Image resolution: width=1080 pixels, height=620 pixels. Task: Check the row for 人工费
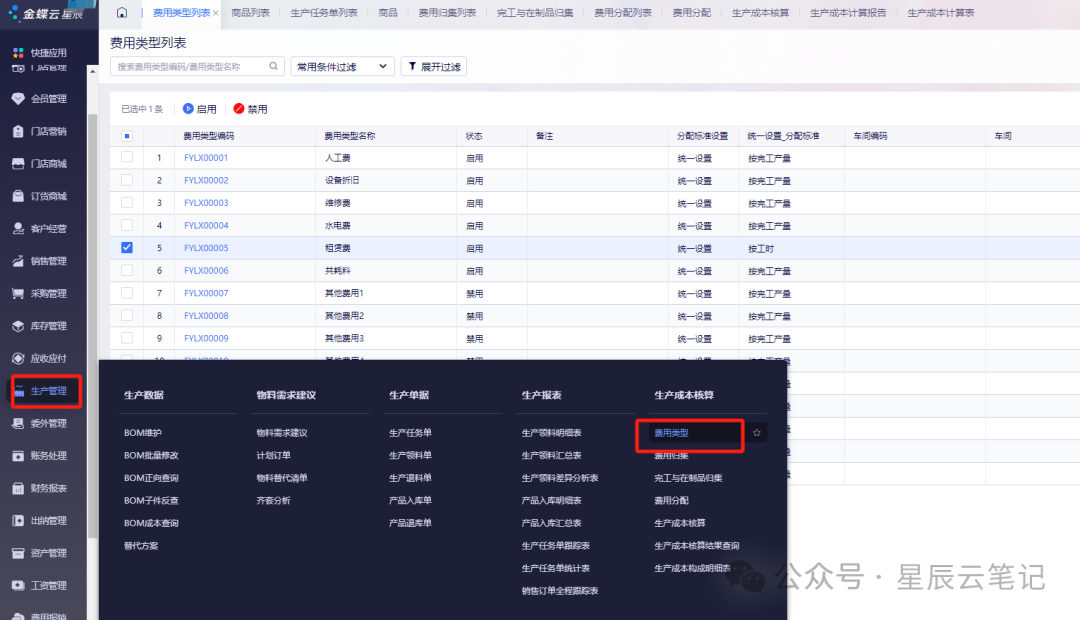coord(127,157)
